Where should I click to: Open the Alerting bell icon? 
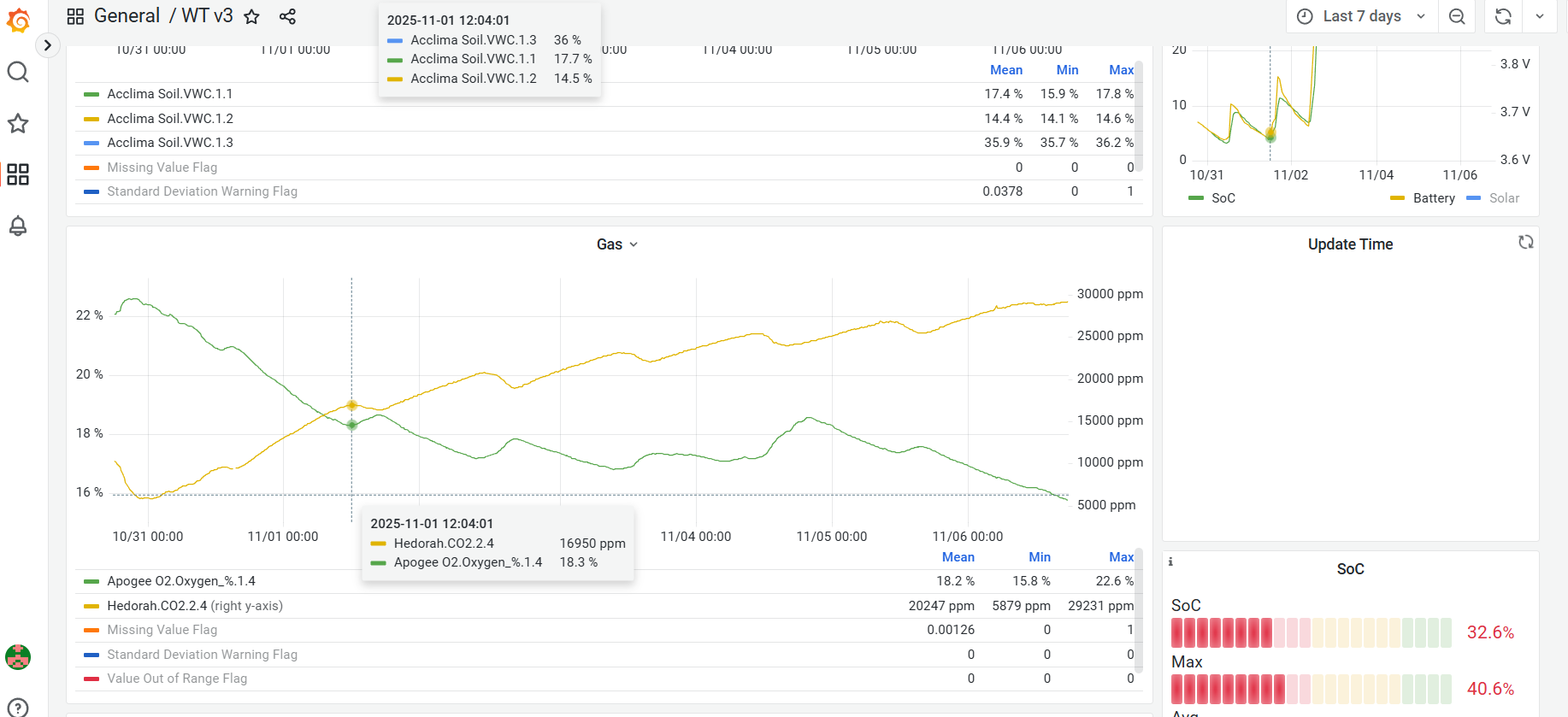[x=18, y=226]
